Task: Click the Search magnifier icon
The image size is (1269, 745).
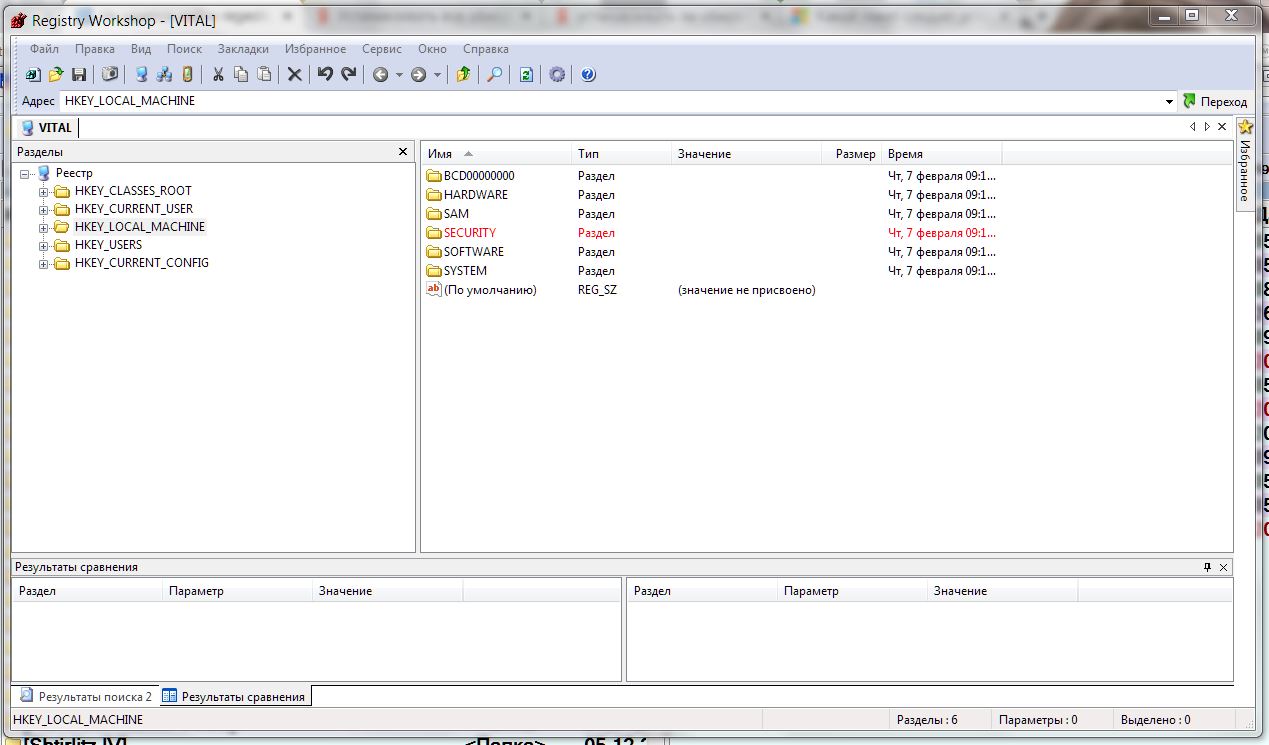Action: point(494,74)
